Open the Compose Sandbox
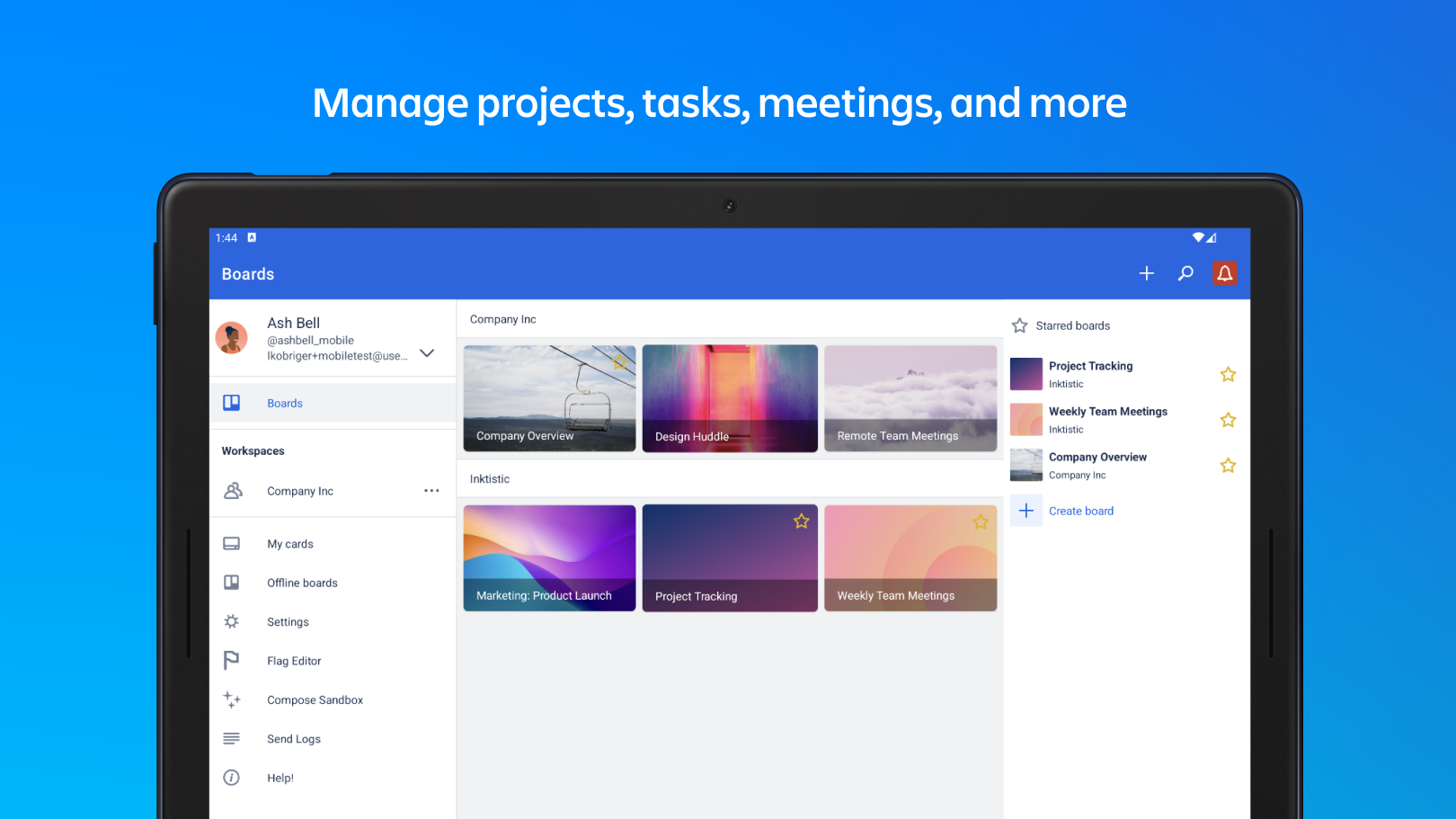1456x819 pixels. 315,699
